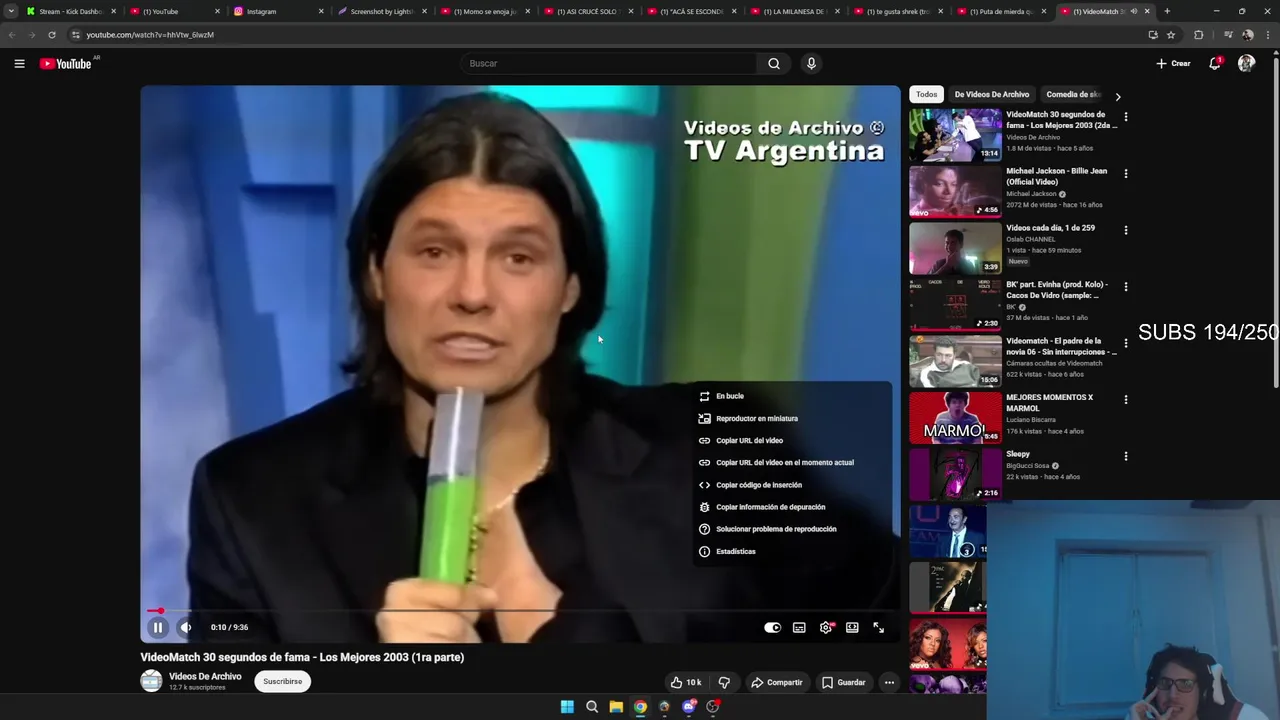Open options for 'Videos cada día' suggestion

pyautogui.click(x=1126, y=230)
